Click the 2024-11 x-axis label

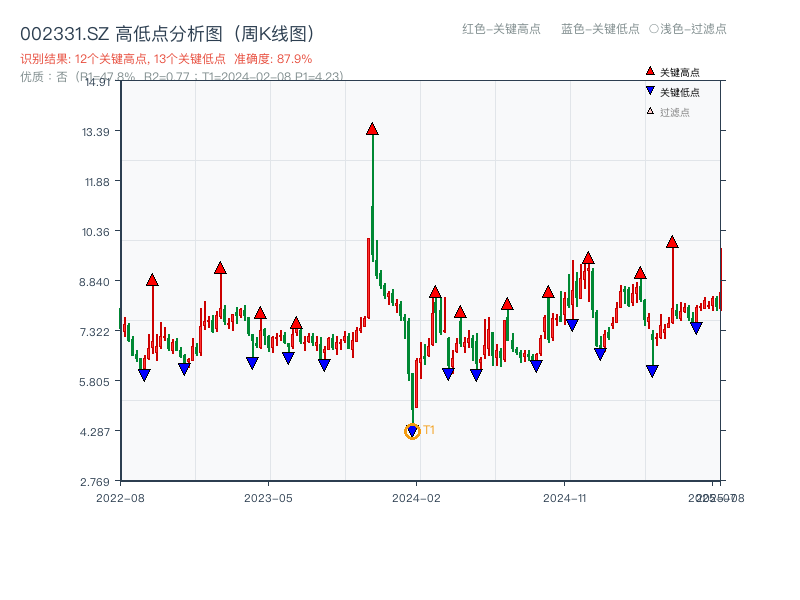(564, 498)
